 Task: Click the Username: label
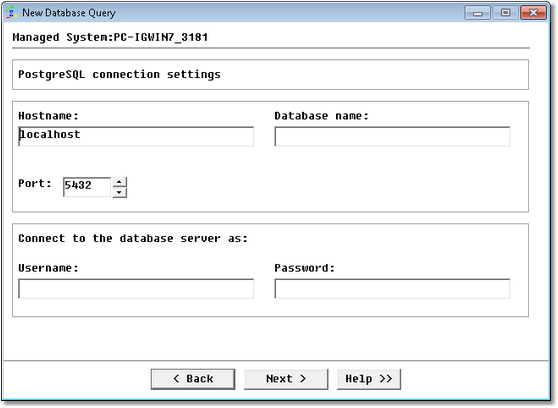tap(48, 268)
